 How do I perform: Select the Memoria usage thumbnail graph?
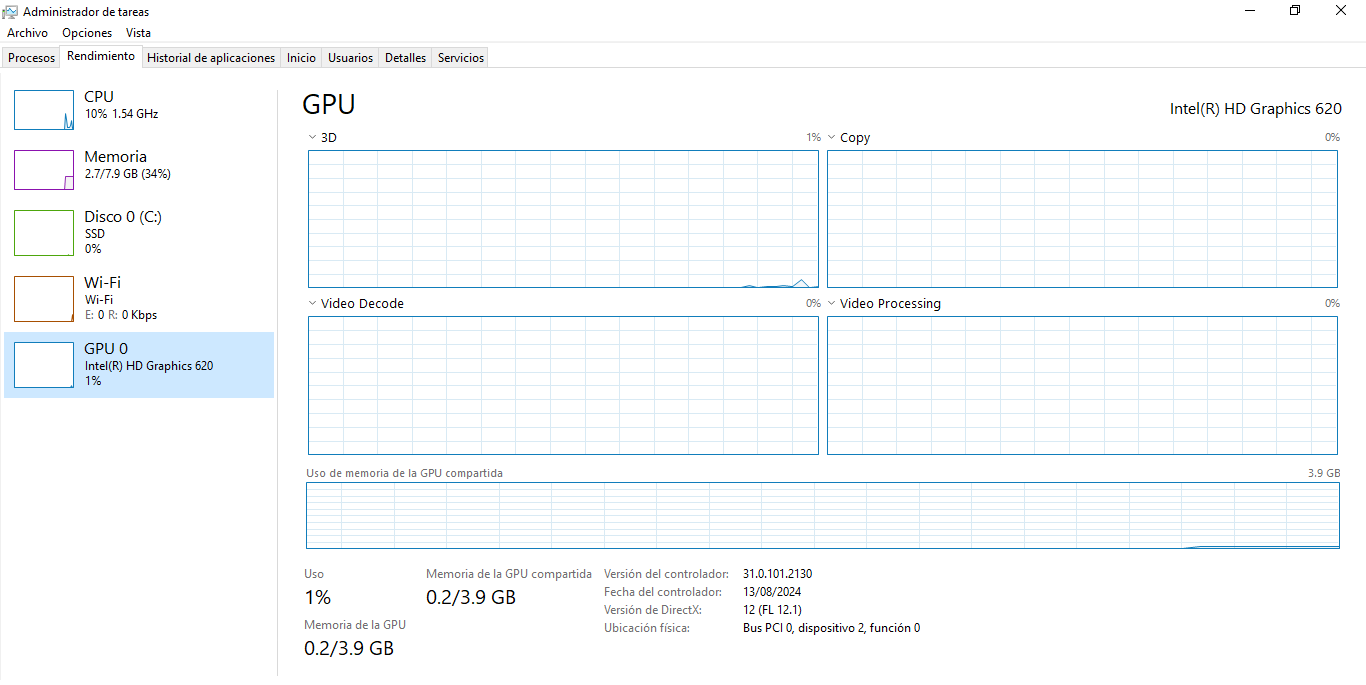pos(44,170)
